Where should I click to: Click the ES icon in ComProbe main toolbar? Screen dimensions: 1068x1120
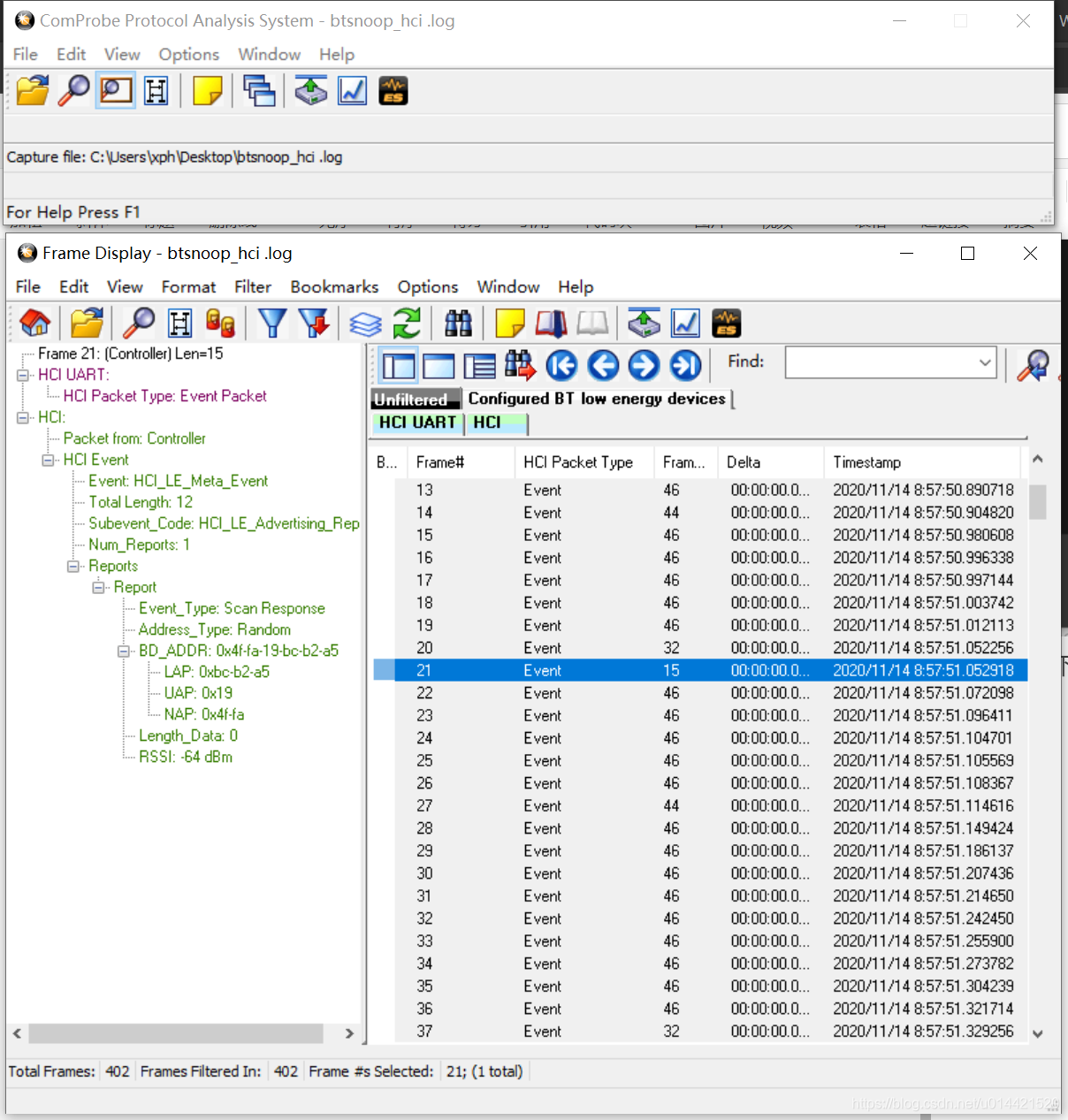[393, 90]
